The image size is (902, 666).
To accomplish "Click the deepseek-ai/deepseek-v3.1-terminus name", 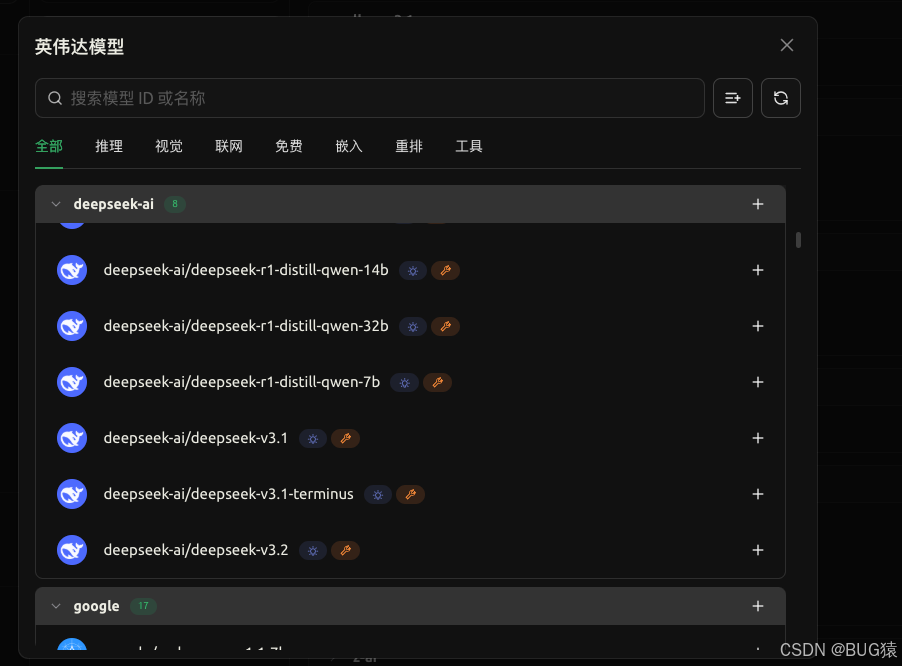I will coord(228,494).
